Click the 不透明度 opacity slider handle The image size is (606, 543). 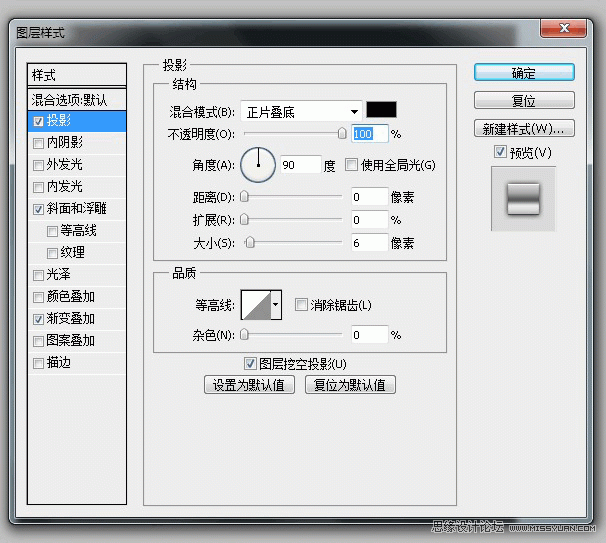tap(342, 133)
